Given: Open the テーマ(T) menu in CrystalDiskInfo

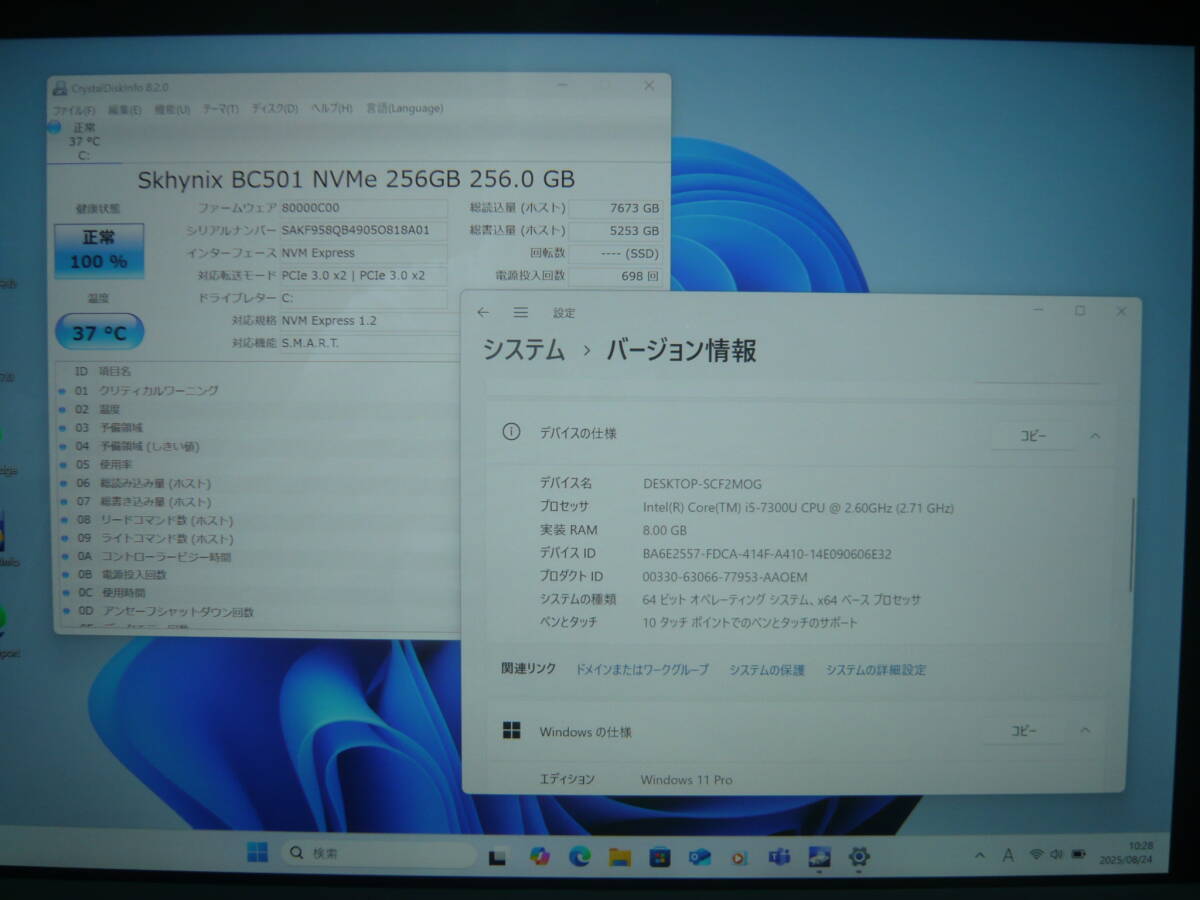Looking at the screenshot, I should (220, 109).
